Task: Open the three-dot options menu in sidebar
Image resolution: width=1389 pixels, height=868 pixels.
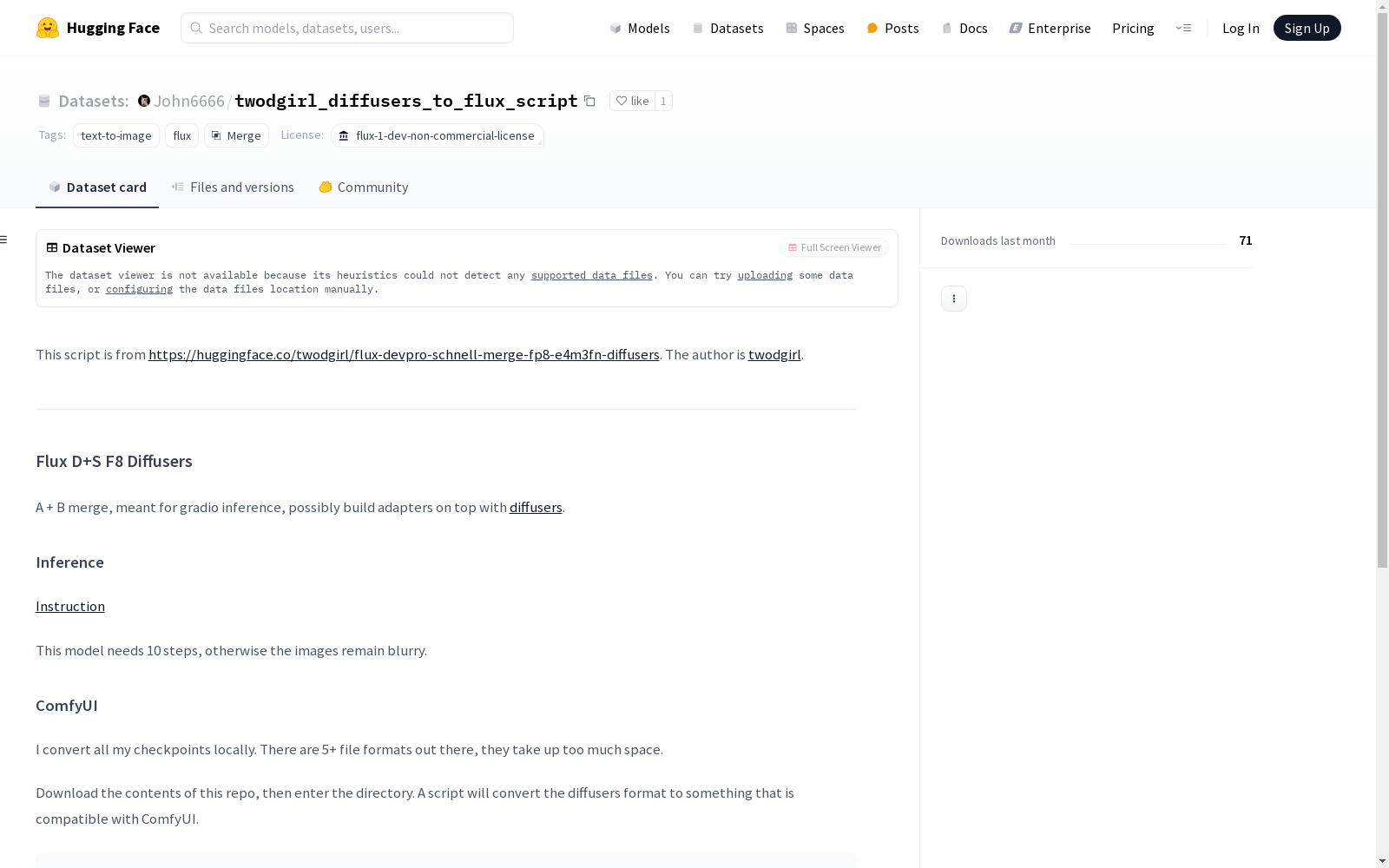Action: tap(954, 299)
